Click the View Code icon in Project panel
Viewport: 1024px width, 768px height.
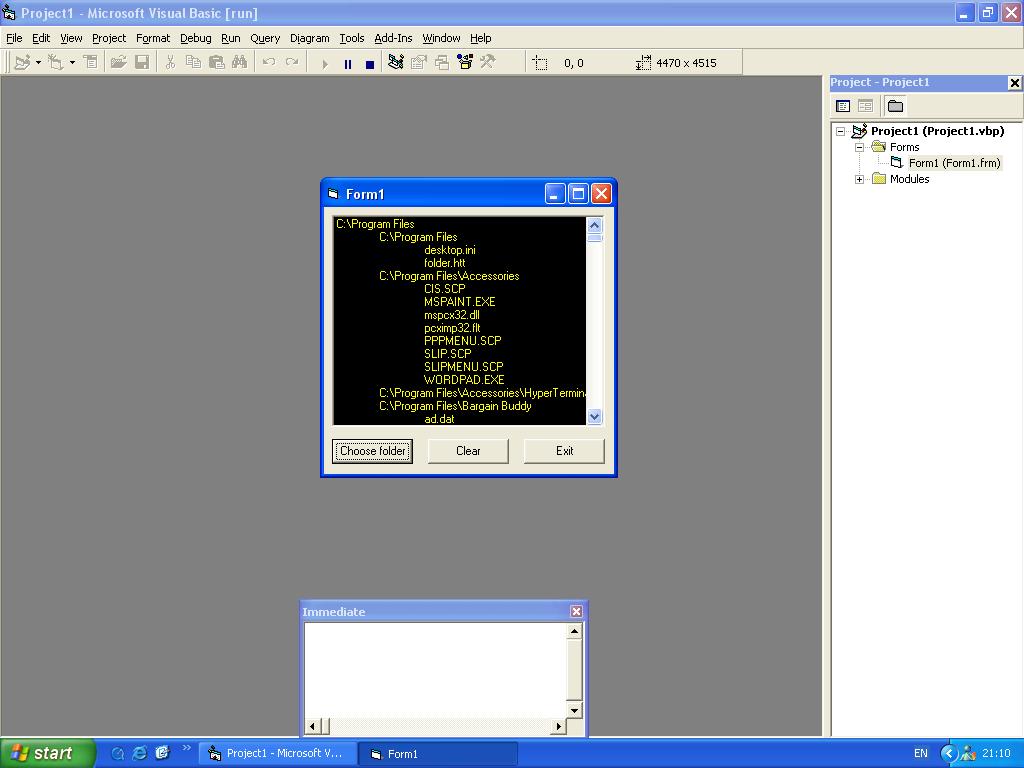point(843,106)
